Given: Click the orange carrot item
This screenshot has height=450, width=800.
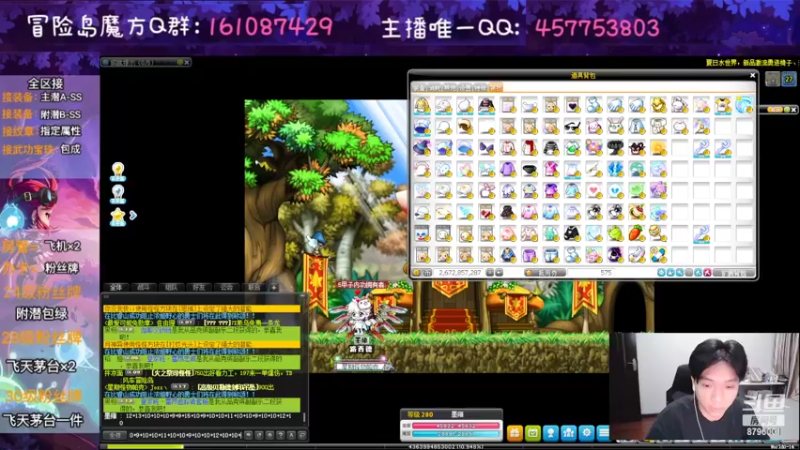Looking at the screenshot, I should click(637, 234).
